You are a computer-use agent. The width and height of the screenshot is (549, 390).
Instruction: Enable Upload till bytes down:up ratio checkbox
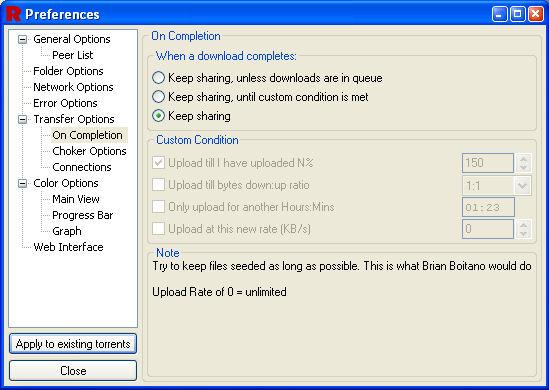159,185
